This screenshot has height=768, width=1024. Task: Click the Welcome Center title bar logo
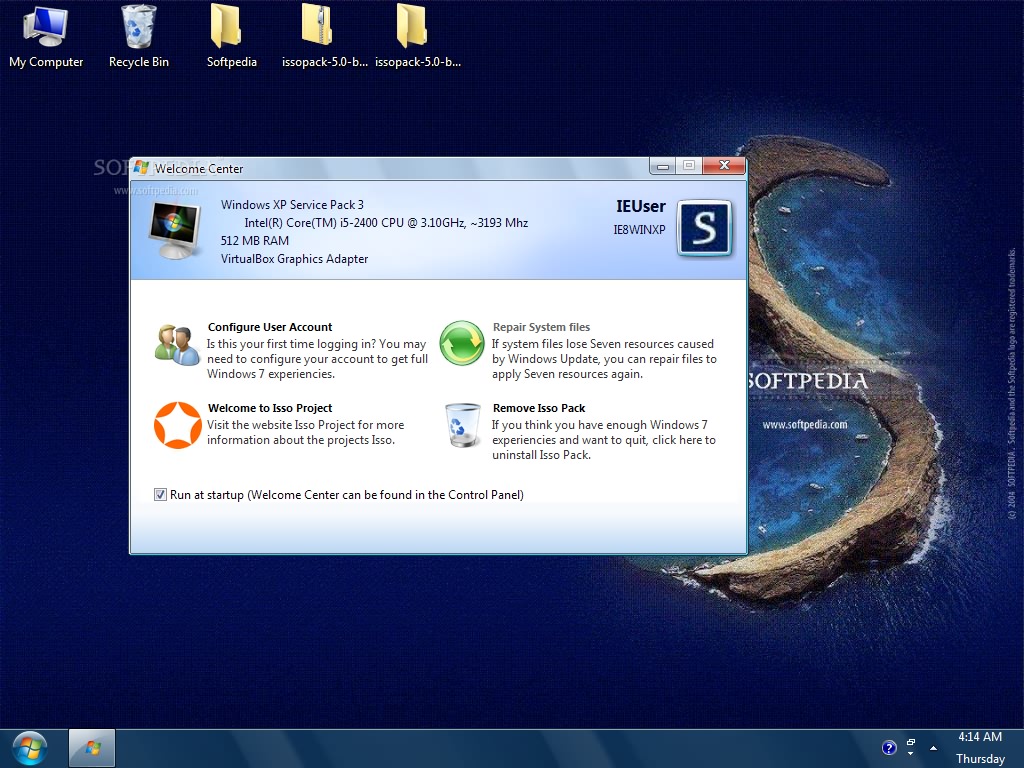[141, 168]
